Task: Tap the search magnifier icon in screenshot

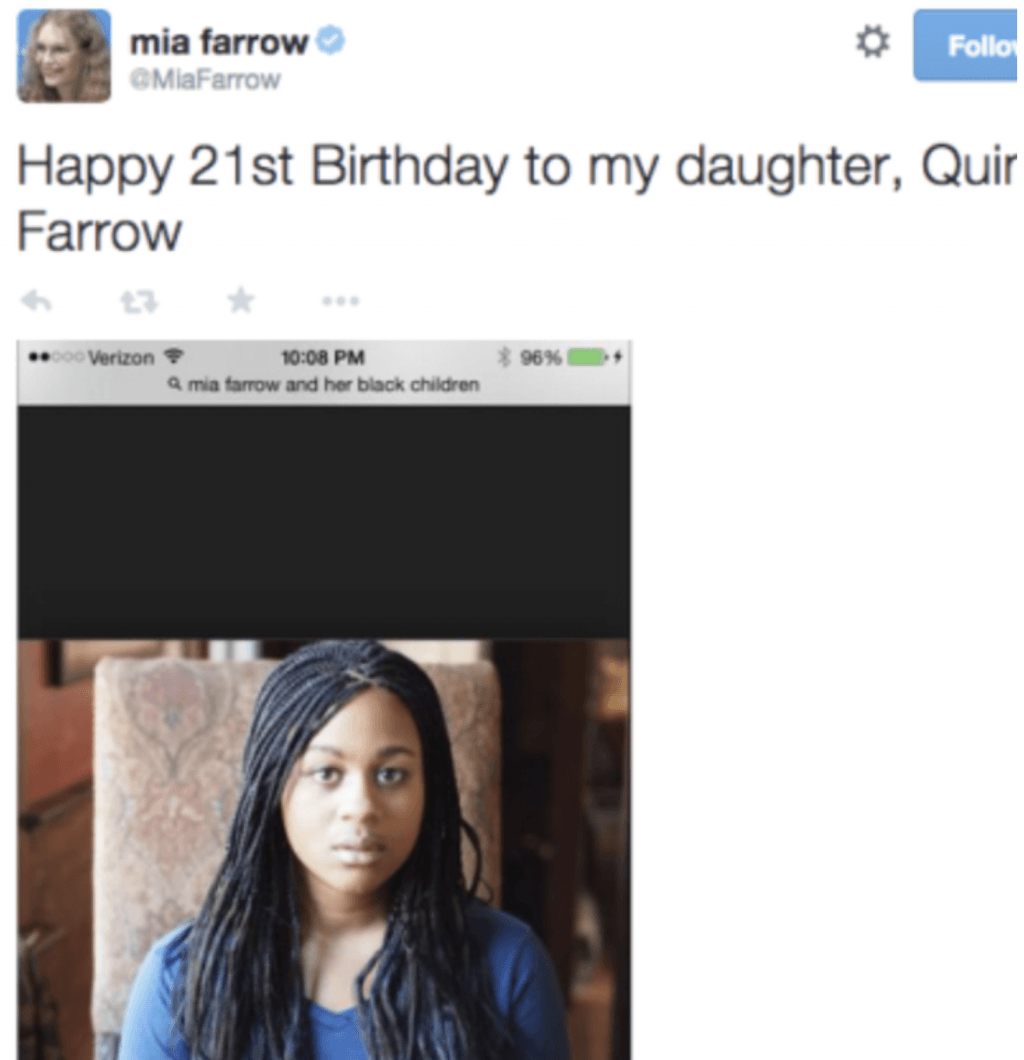Action: tap(175, 384)
